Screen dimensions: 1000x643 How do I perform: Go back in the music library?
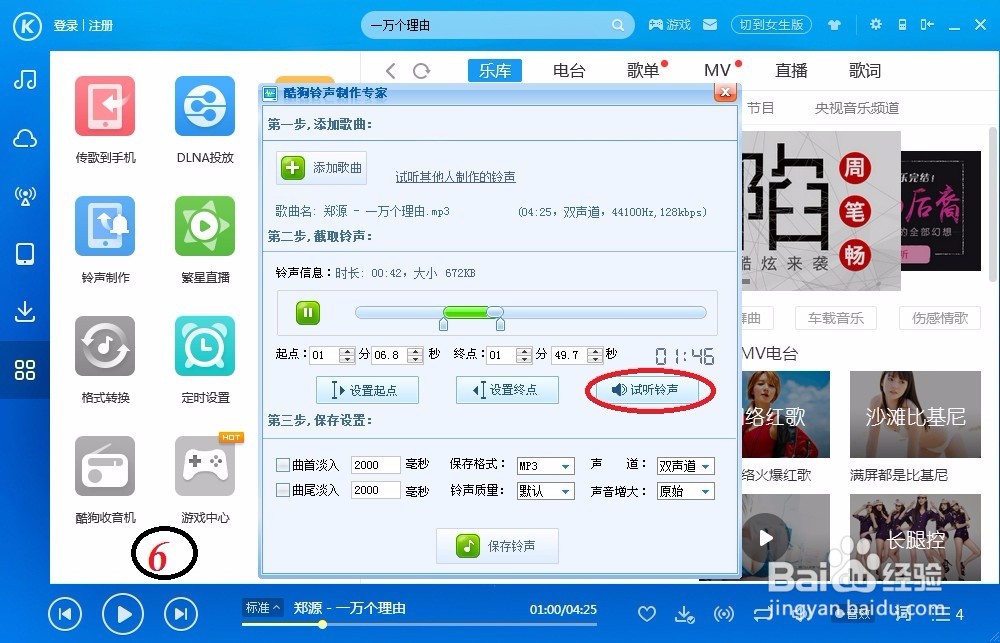point(391,71)
